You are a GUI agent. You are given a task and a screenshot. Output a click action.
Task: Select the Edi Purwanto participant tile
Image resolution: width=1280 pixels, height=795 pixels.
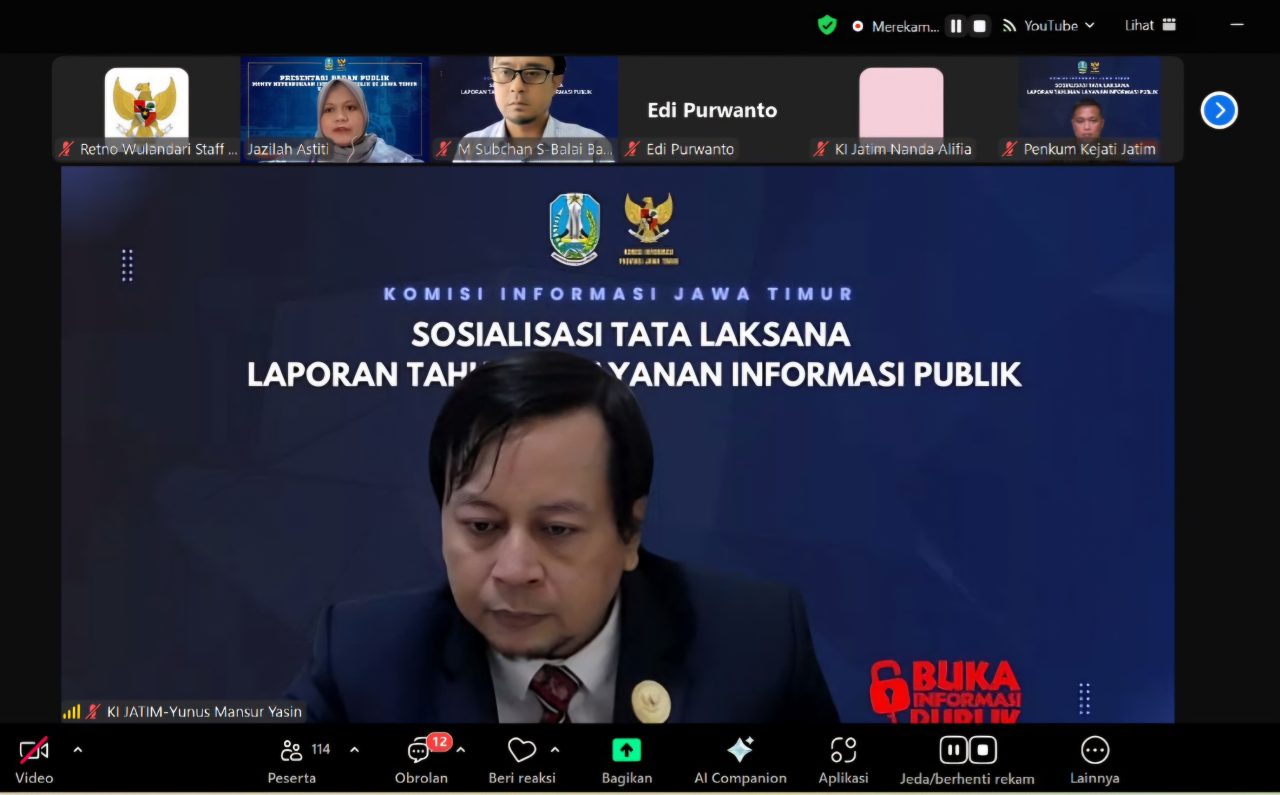[x=712, y=110]
